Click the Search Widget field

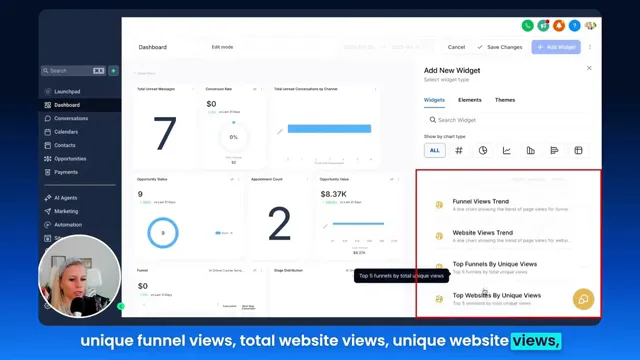point(506,120)
